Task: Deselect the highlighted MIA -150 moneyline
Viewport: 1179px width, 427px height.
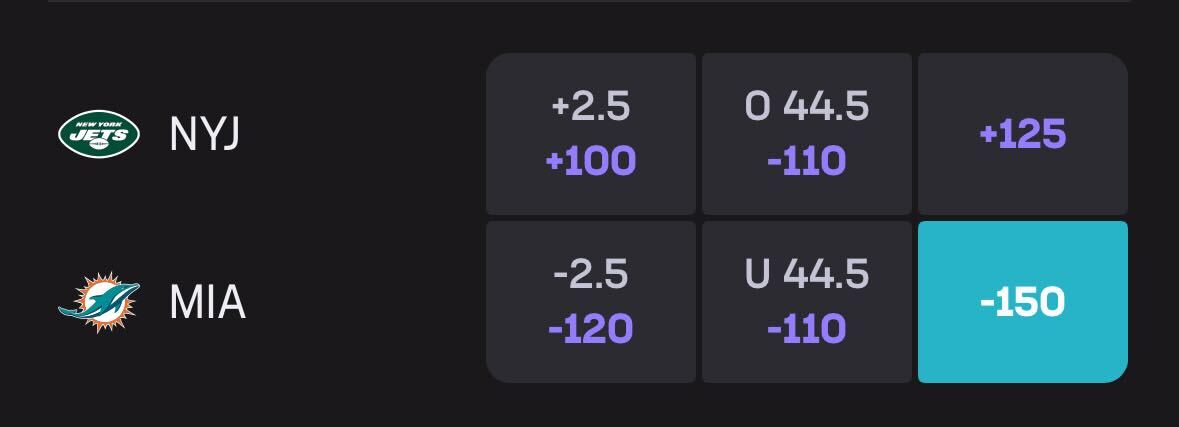Action: pos(1022,301)
